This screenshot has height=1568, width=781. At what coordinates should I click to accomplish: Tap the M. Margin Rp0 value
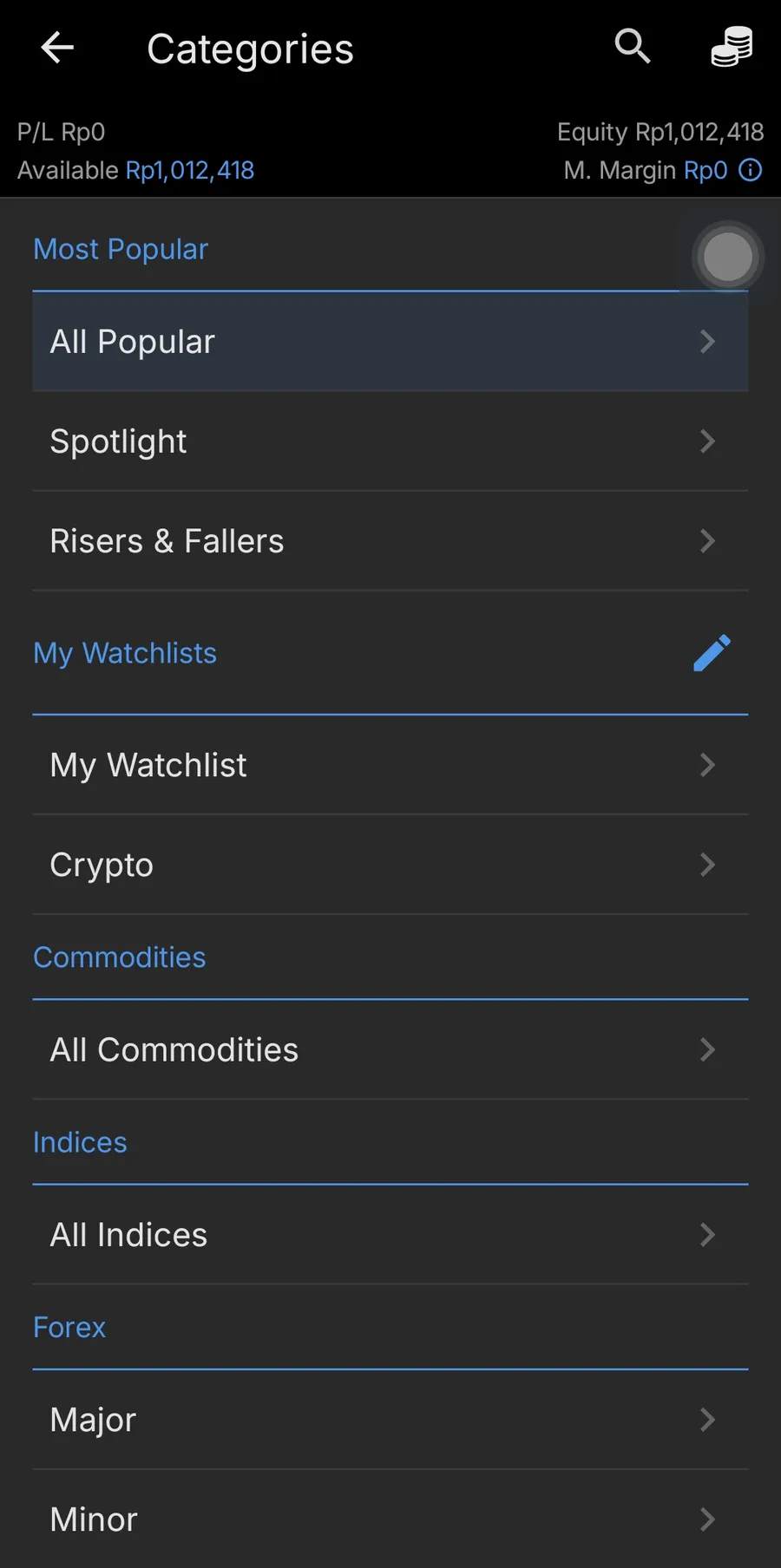click(x=706, y=170)
